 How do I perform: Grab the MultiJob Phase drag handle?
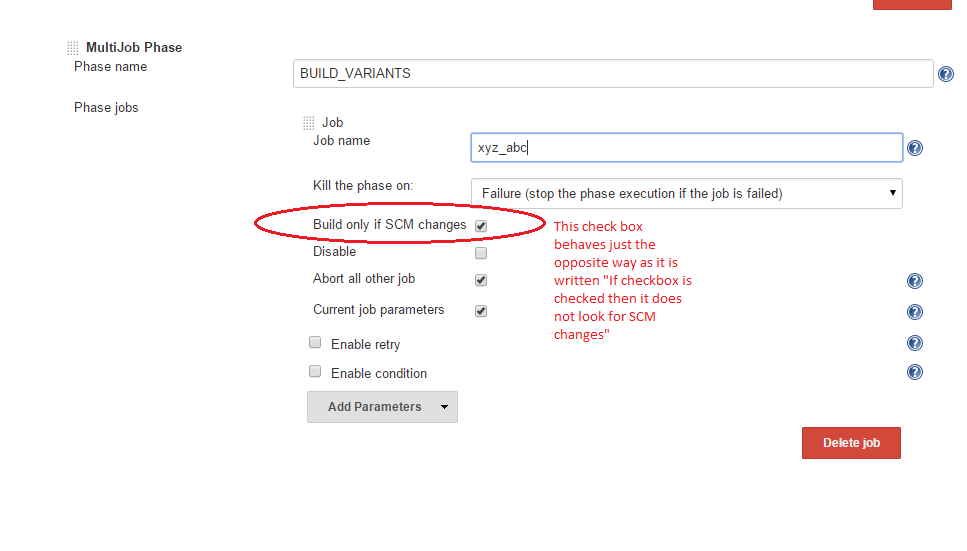coord(73,48)
